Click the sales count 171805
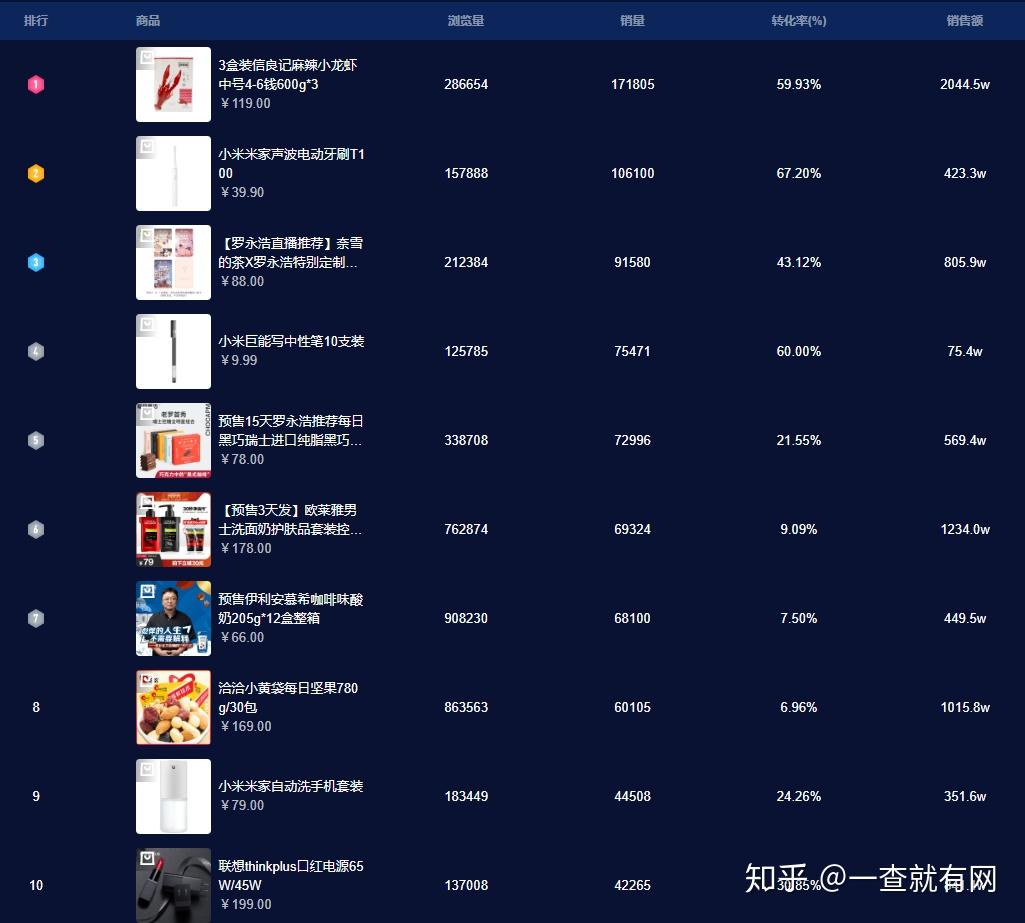This screenshot has width=1025, height=923. (632, 84)
